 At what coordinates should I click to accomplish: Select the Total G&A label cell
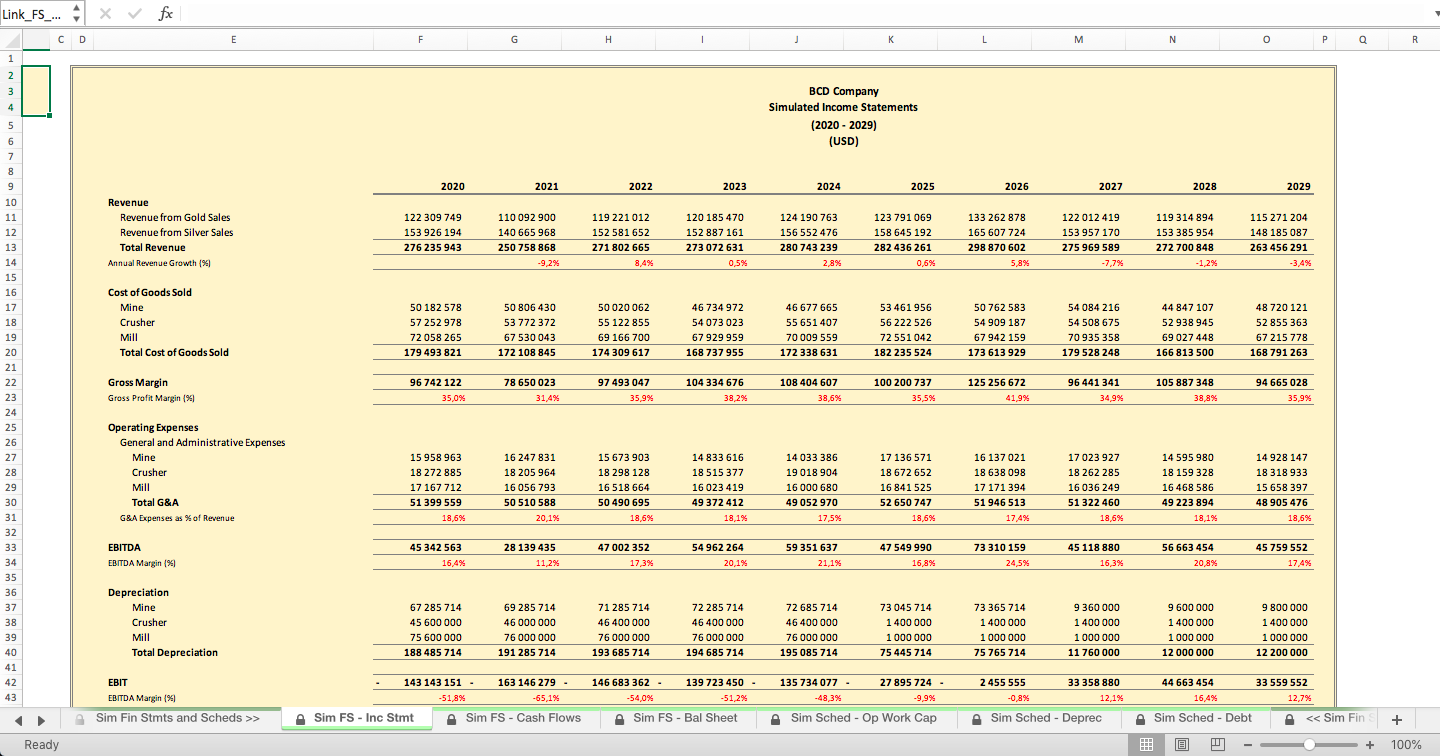click(x=155, y=502)
